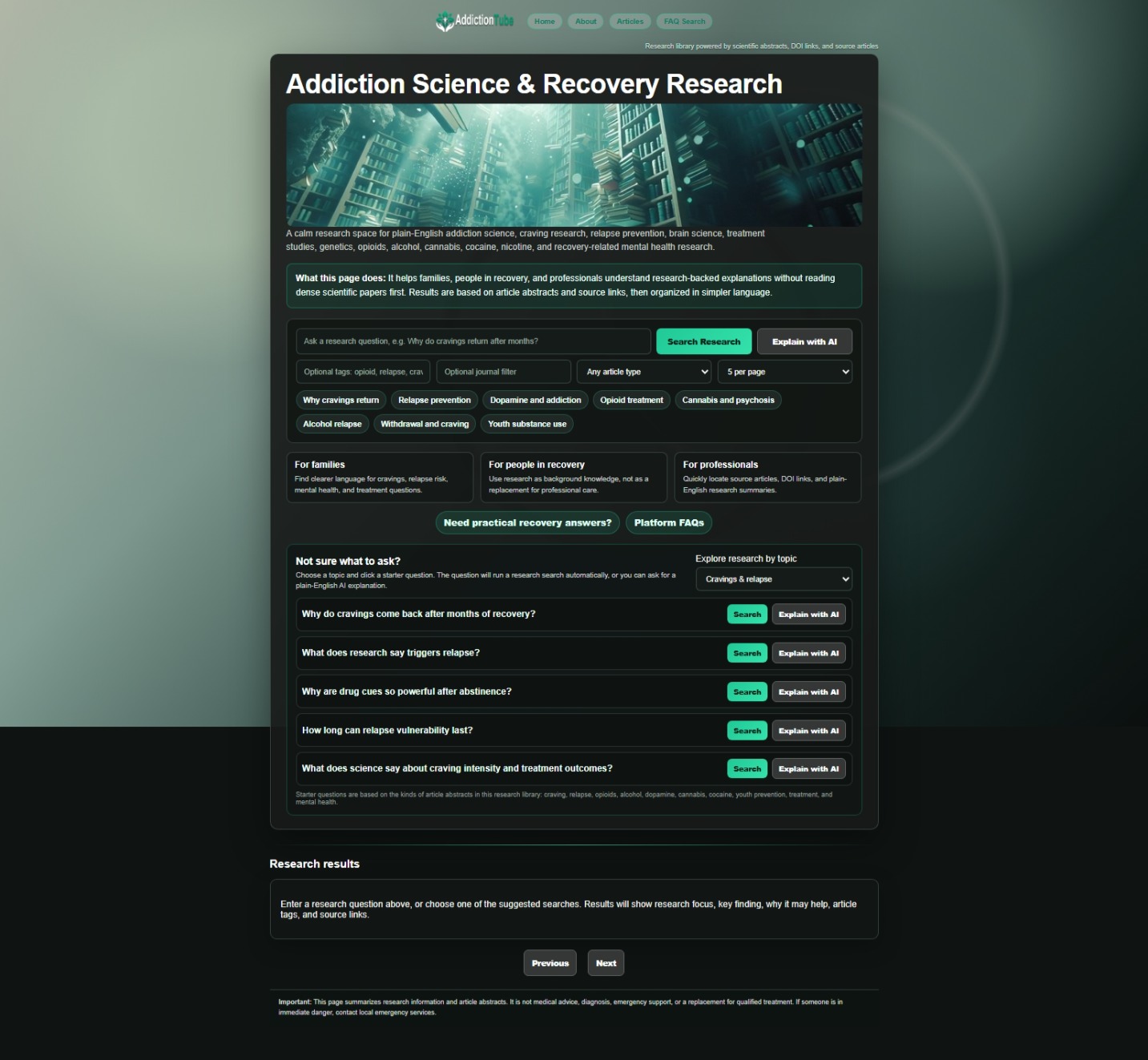Screen dimensions: 1148x1060
Task: Focus the research question input field
Action: [x=473, y=341]
